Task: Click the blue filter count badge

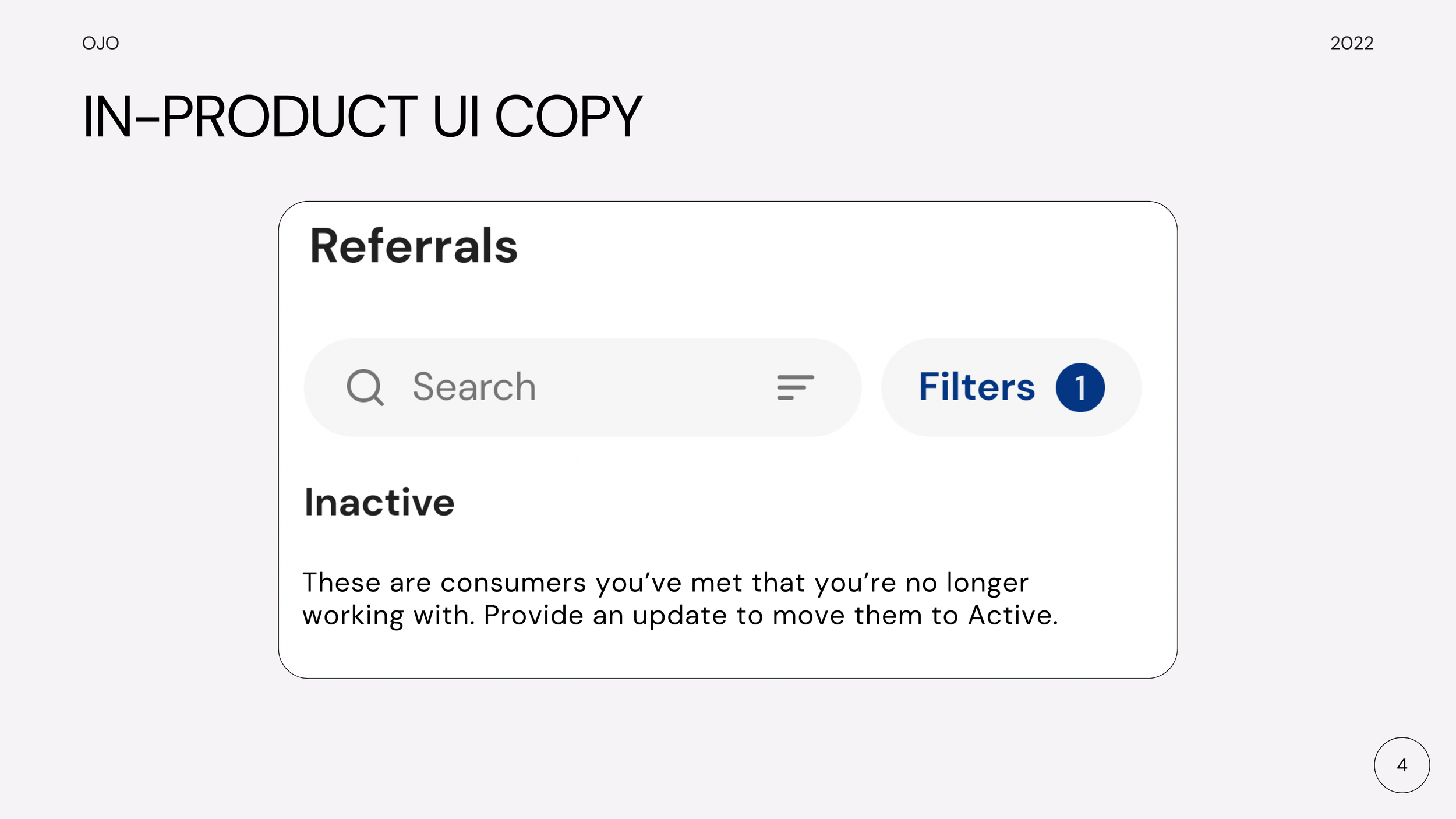Action: pos(1080,387)
